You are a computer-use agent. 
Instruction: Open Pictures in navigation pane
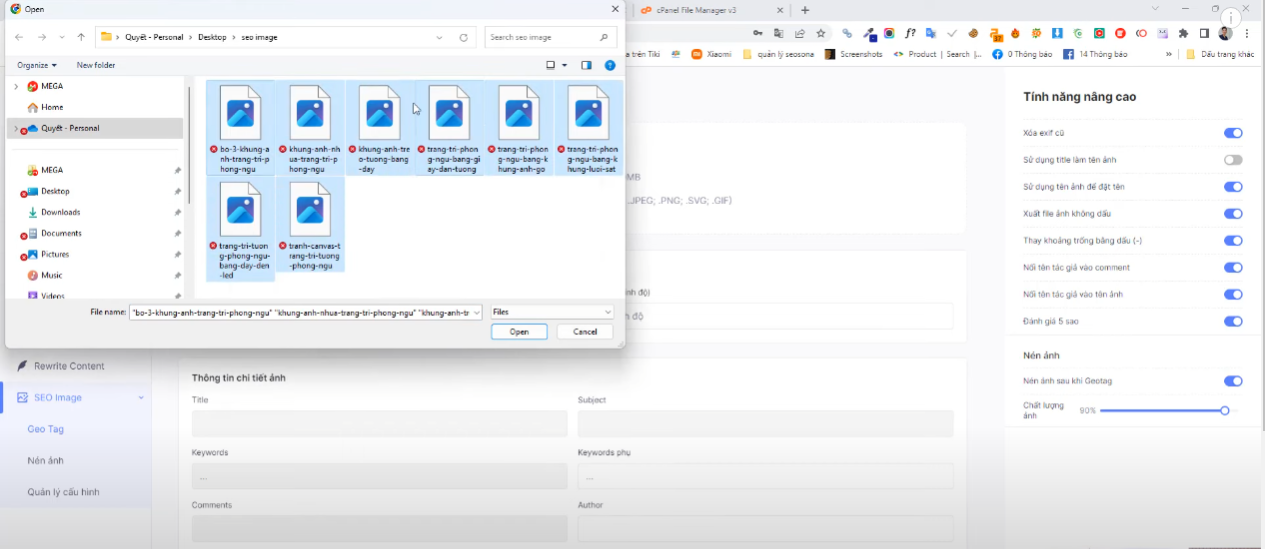pos(55,254)
